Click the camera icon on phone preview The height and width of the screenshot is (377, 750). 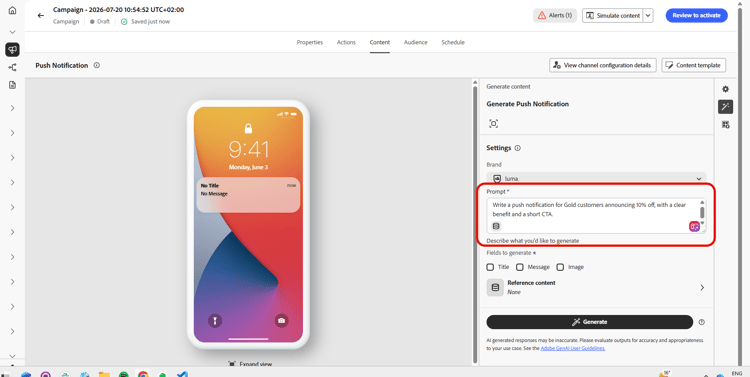tap(281, 321)
